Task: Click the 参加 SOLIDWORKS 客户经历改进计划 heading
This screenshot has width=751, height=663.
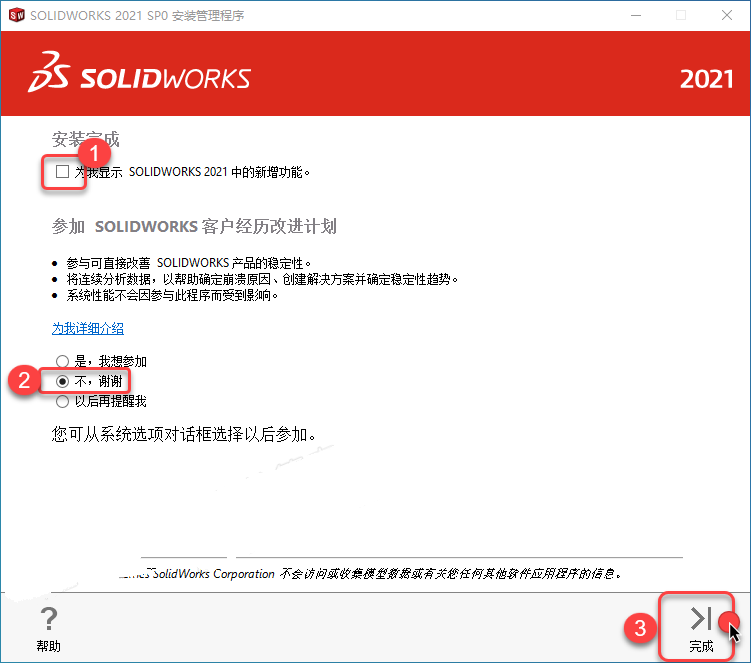Action: click(194, 226)
